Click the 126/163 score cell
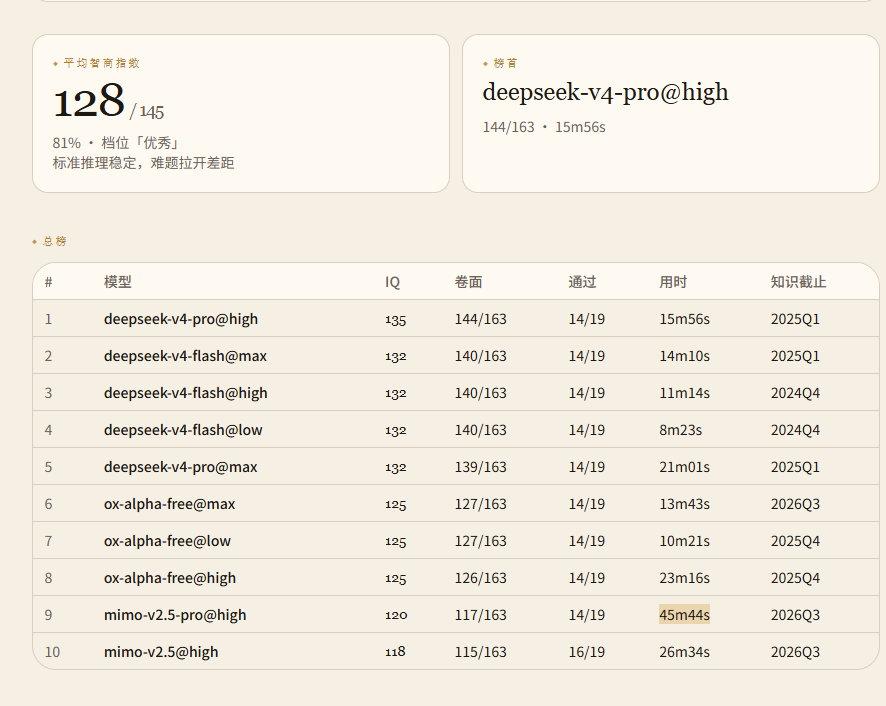The width and height of the screenshot is (886, 706). click(x=481, y=578)
